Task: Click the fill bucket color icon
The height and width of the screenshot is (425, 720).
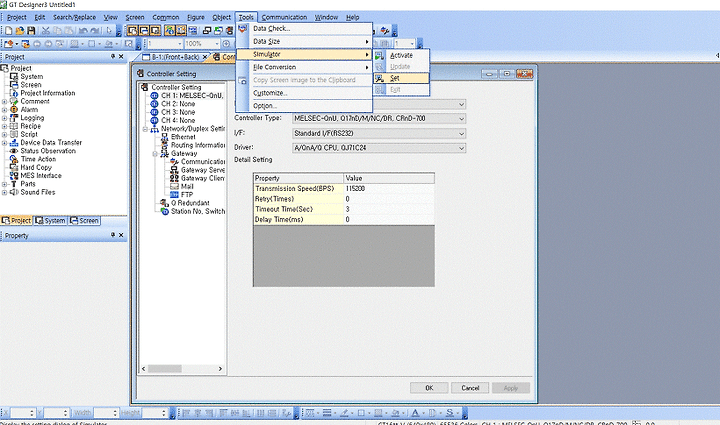Action: [x=395, y=413]
